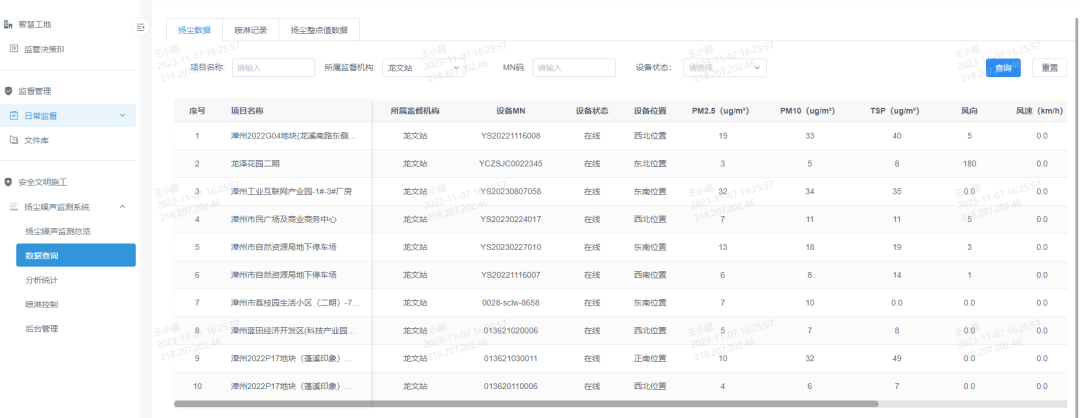The width and height of the screenshot is (1080, 418).
Task: Switch to the 扬尘整点值数据 tab
Action: [x=319, y=30]
